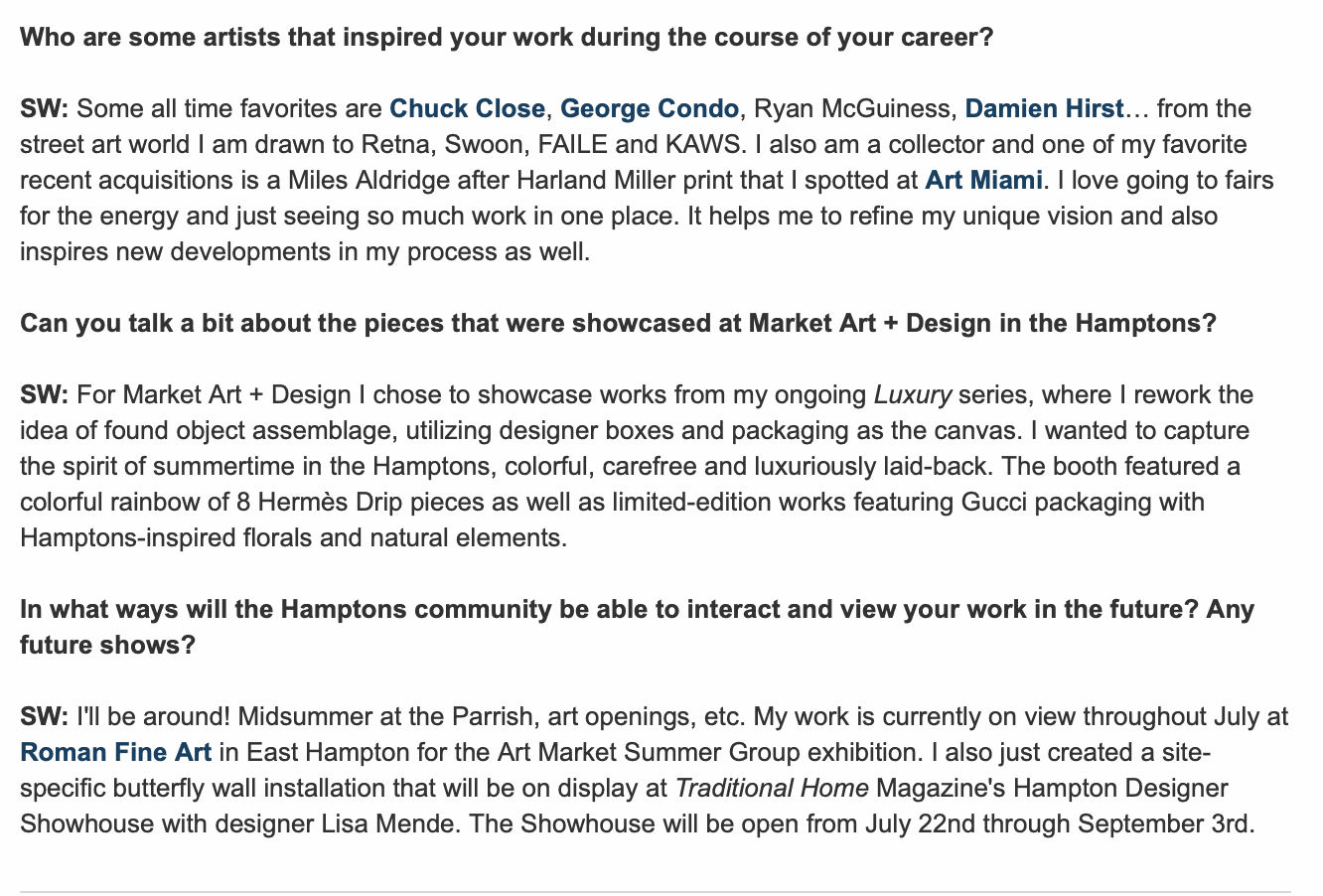Visit the Roman Fine Art link
The width and height of the screenshot is (1323, 896).
click(115, 752)
